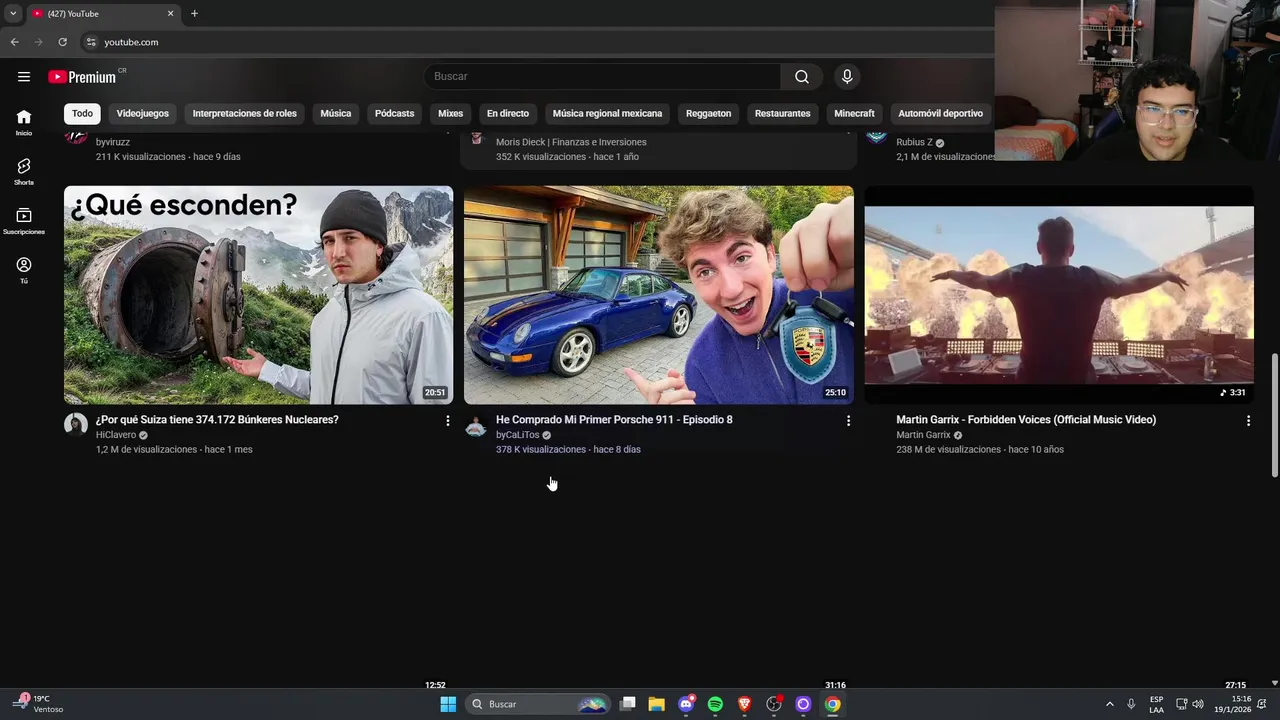Go back with the browser back arrow
The height and width of the screenshot is (720, 1280).
click(x=14, y=42)
